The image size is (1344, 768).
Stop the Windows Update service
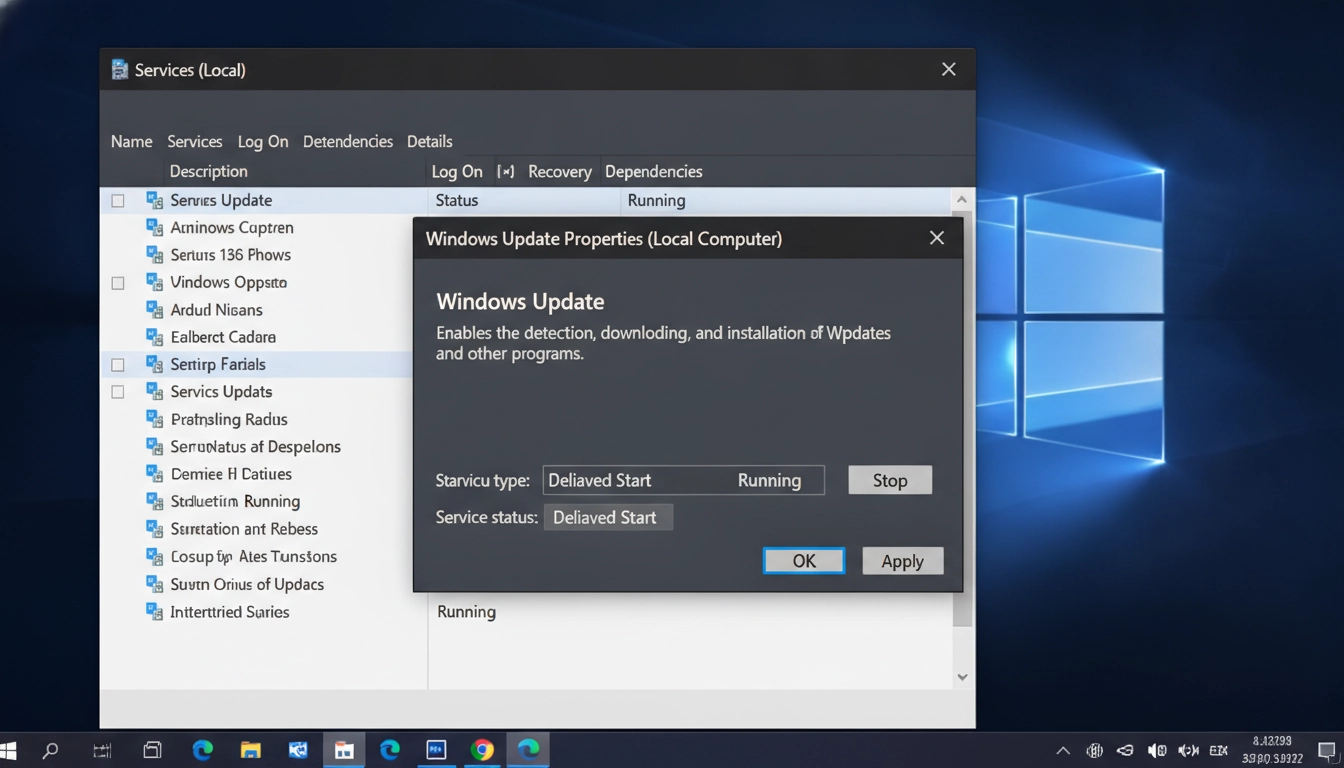coord(890,480)
